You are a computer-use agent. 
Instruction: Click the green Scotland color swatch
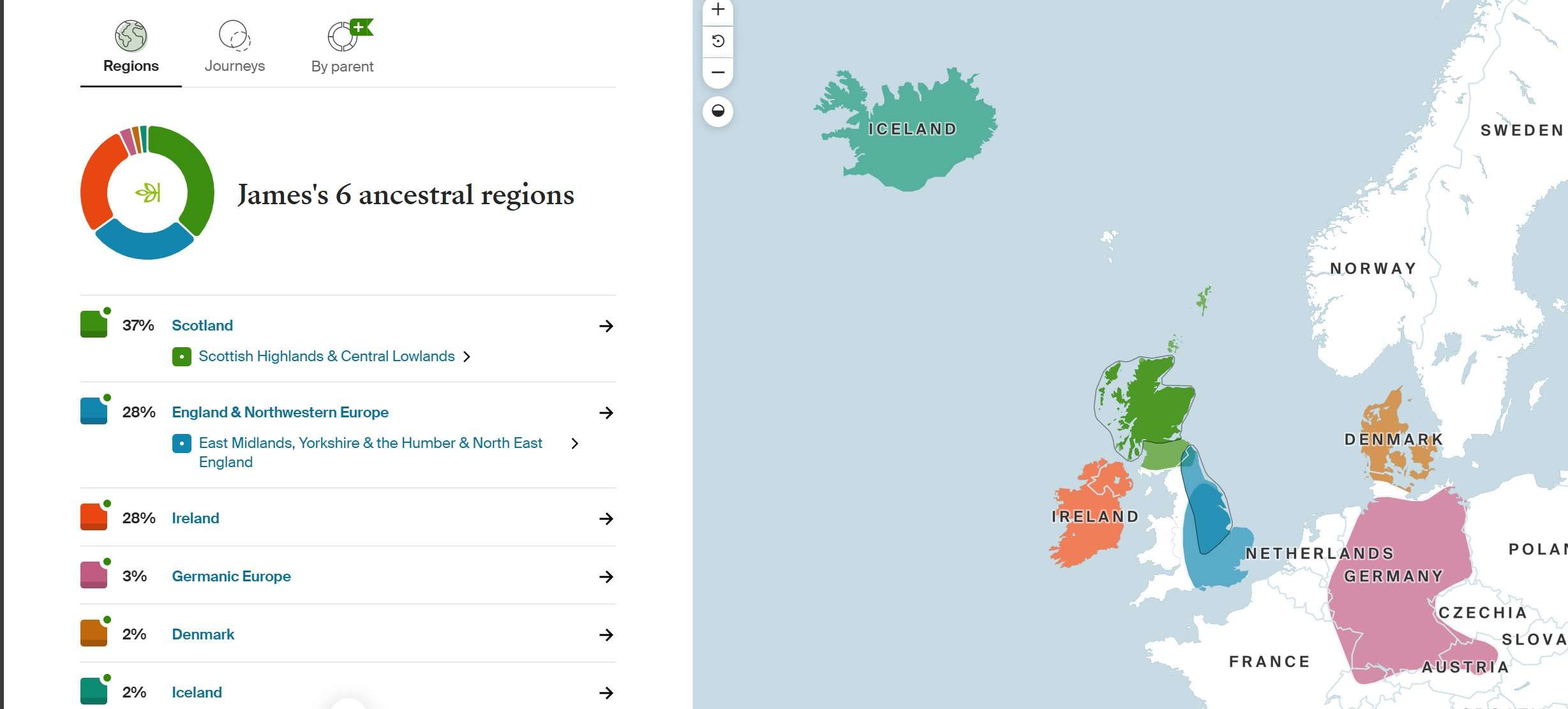point(94,324)
